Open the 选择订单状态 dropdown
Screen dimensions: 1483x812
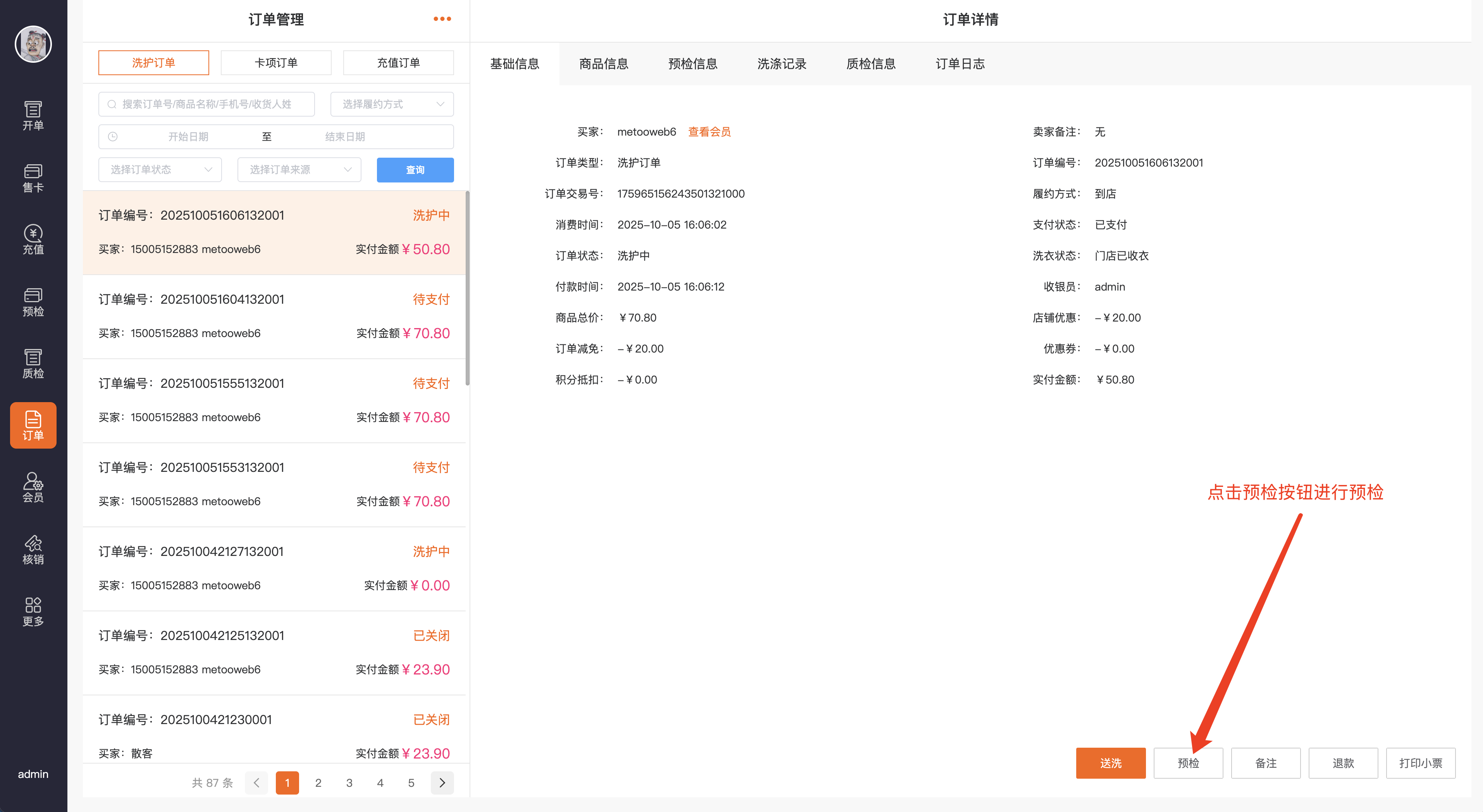tap(160, 170)
